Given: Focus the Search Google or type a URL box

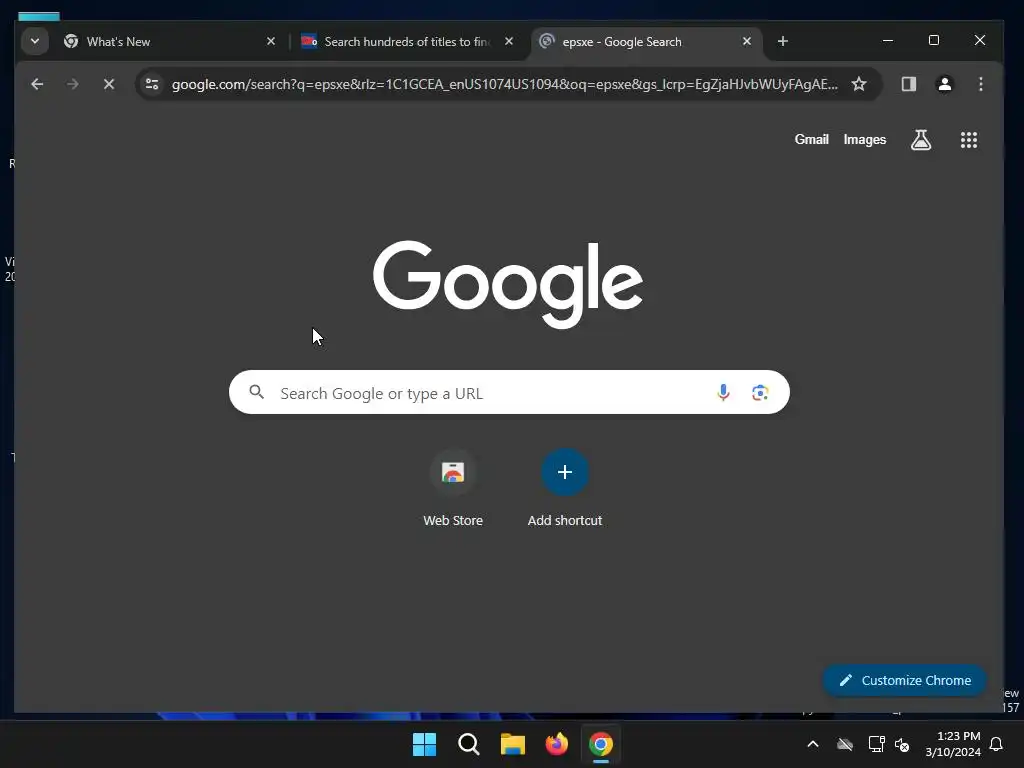Looking at the screenshot, I should point(509,392).
